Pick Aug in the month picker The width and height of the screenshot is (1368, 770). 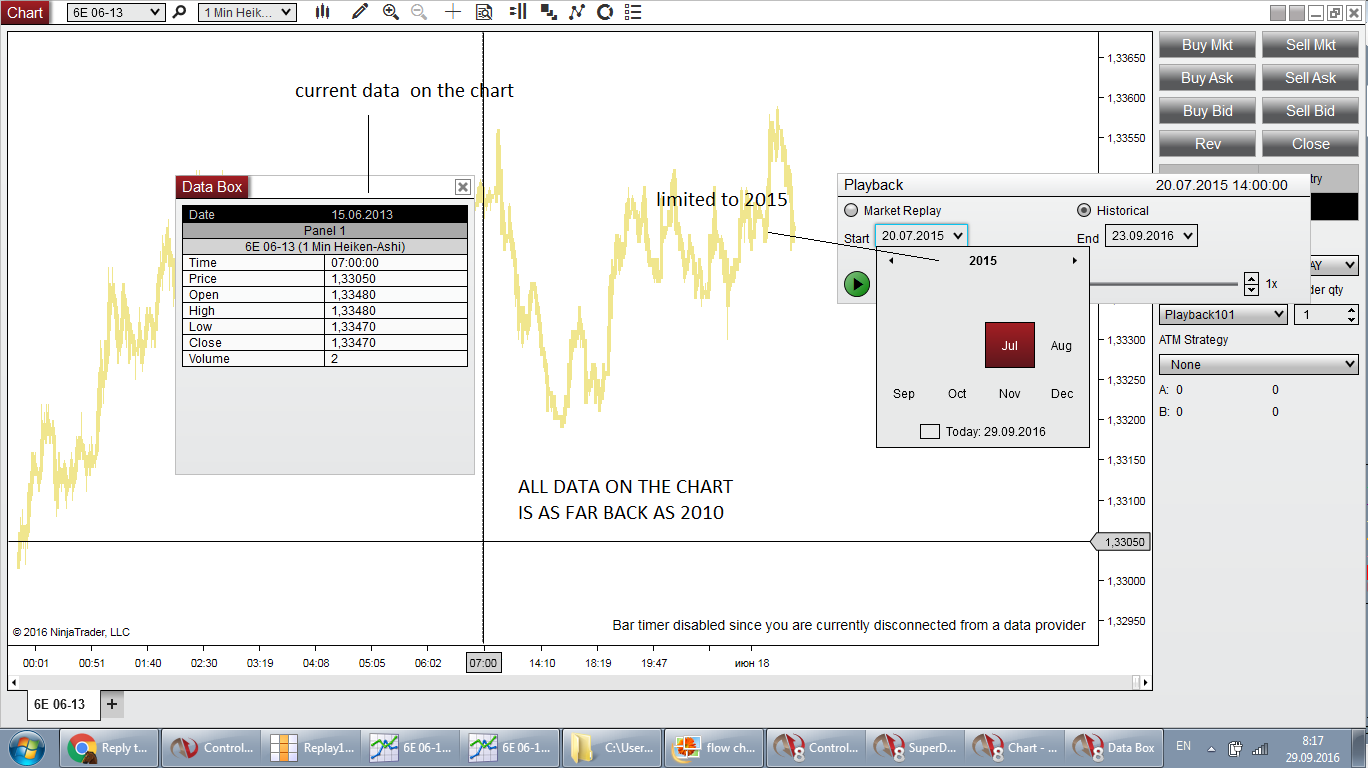pyautogui.click(x=1061, y=346)
